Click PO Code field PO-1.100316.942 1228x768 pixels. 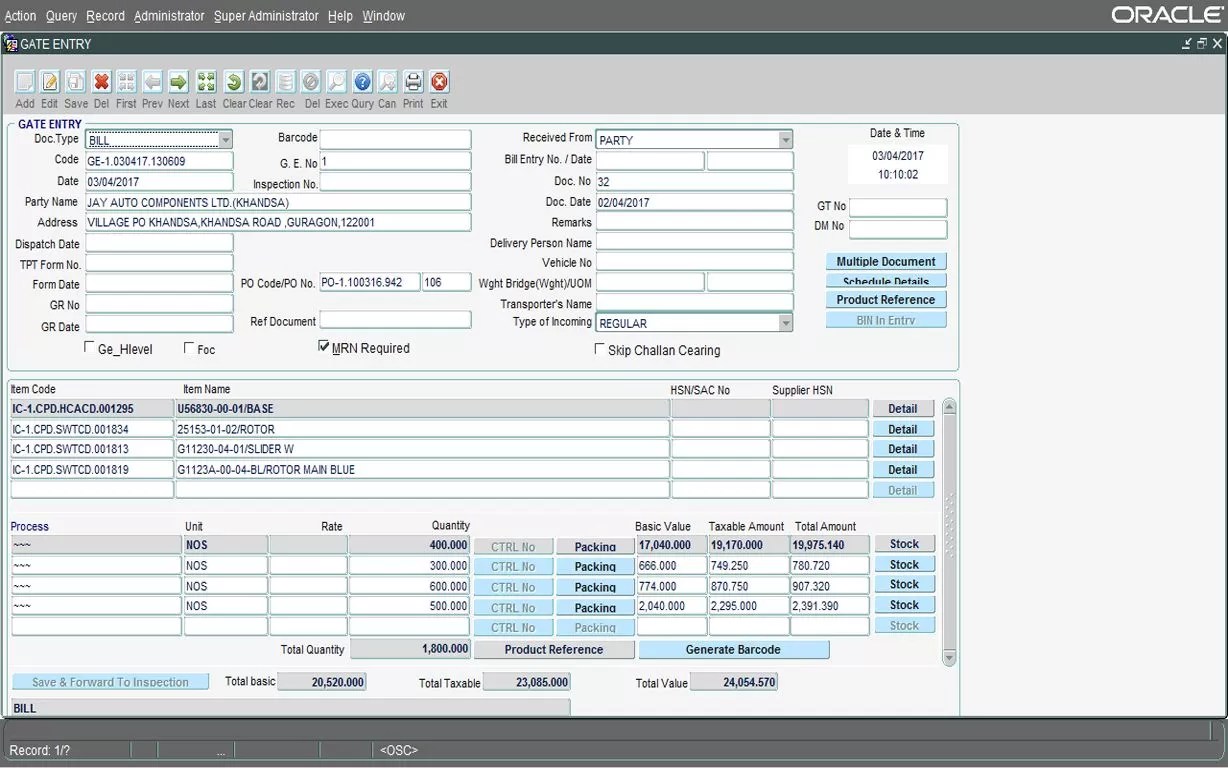click(369, 282)
